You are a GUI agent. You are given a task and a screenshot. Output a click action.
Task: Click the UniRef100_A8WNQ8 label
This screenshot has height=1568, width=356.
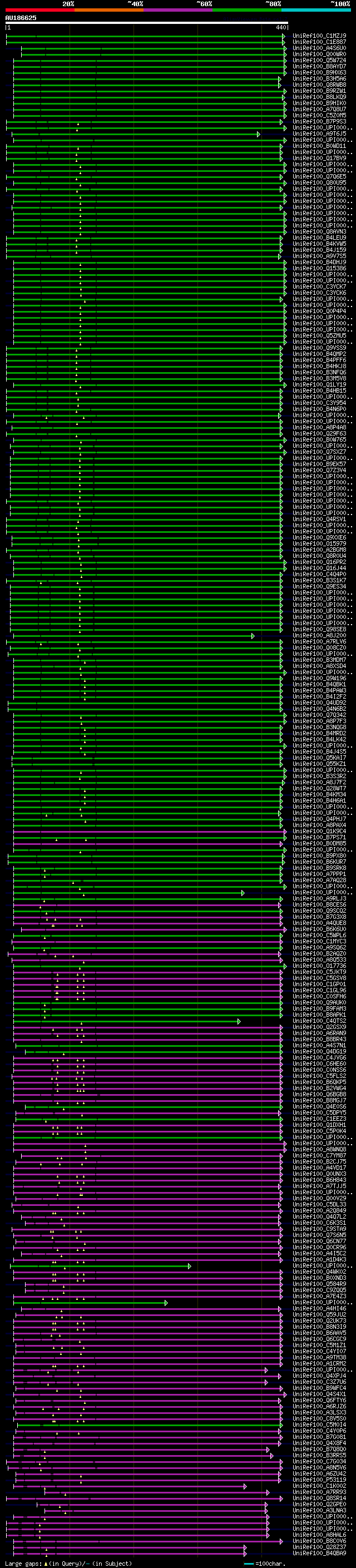pos(319,1149)
